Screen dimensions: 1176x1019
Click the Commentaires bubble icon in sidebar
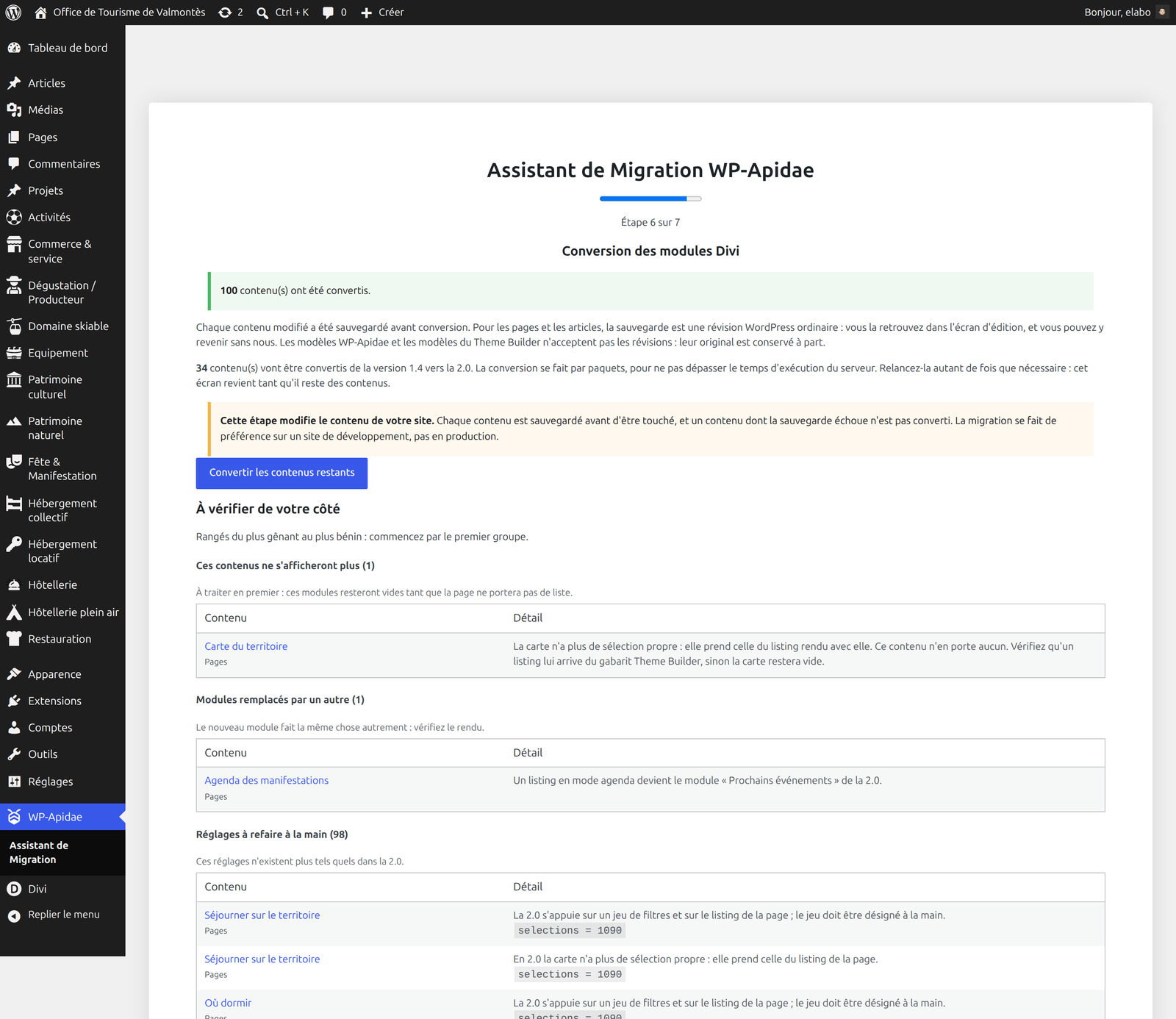(x=14, y=164)
